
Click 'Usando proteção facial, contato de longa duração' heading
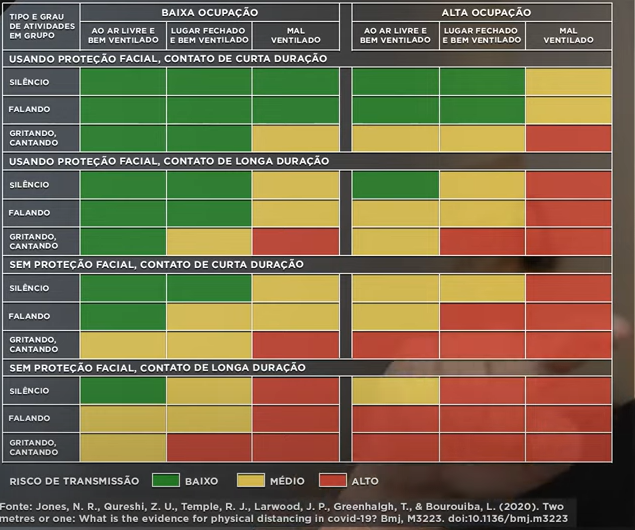click(x=168, y=161)
